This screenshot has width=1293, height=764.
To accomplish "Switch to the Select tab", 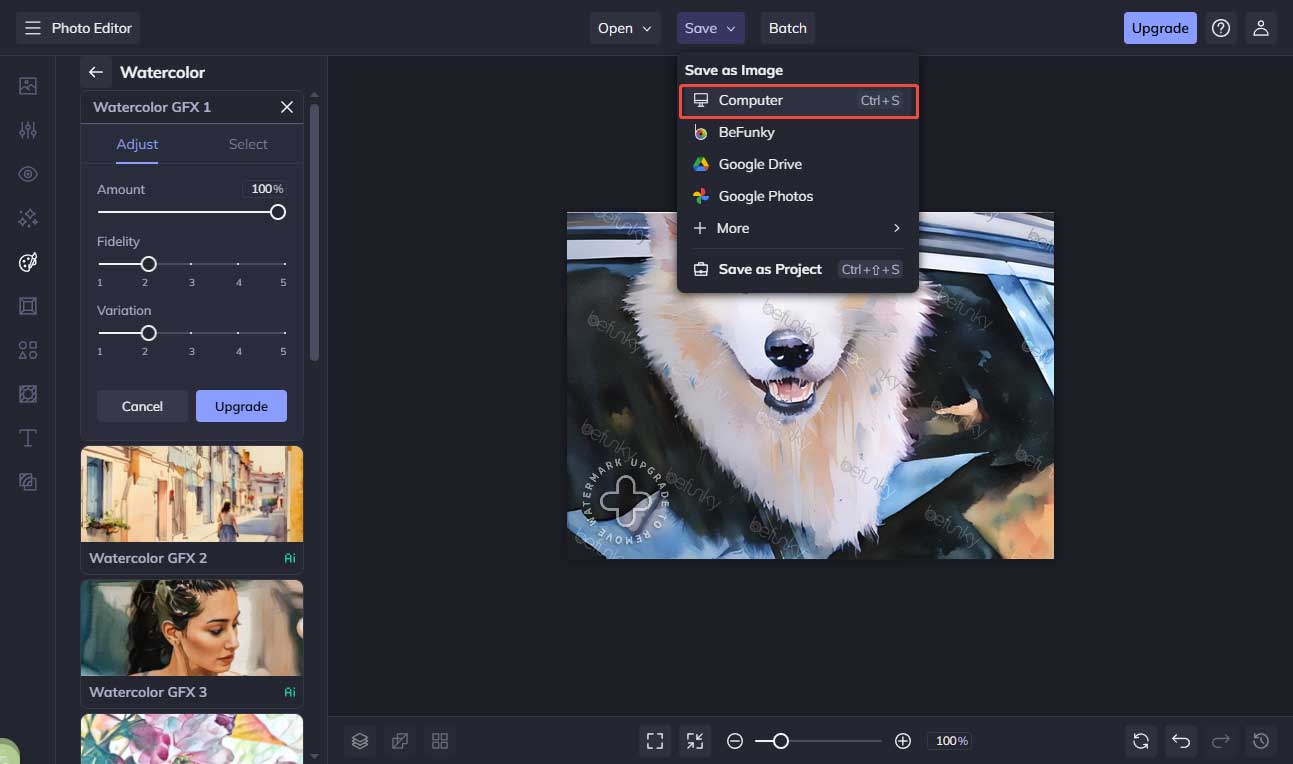I will click(248, 144).
